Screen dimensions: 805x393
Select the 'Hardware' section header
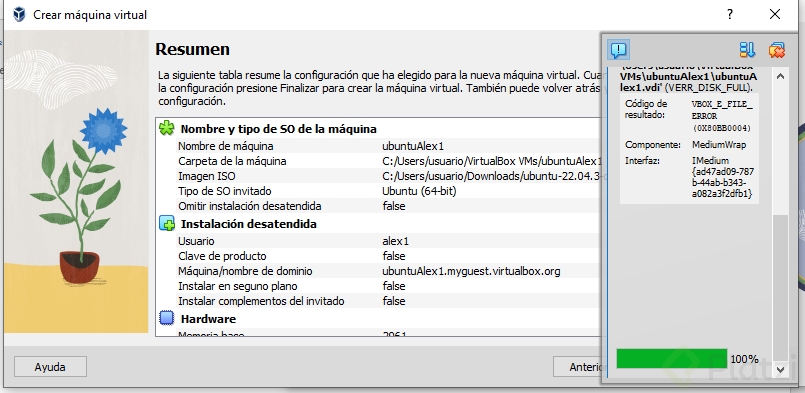pos(208,319)
